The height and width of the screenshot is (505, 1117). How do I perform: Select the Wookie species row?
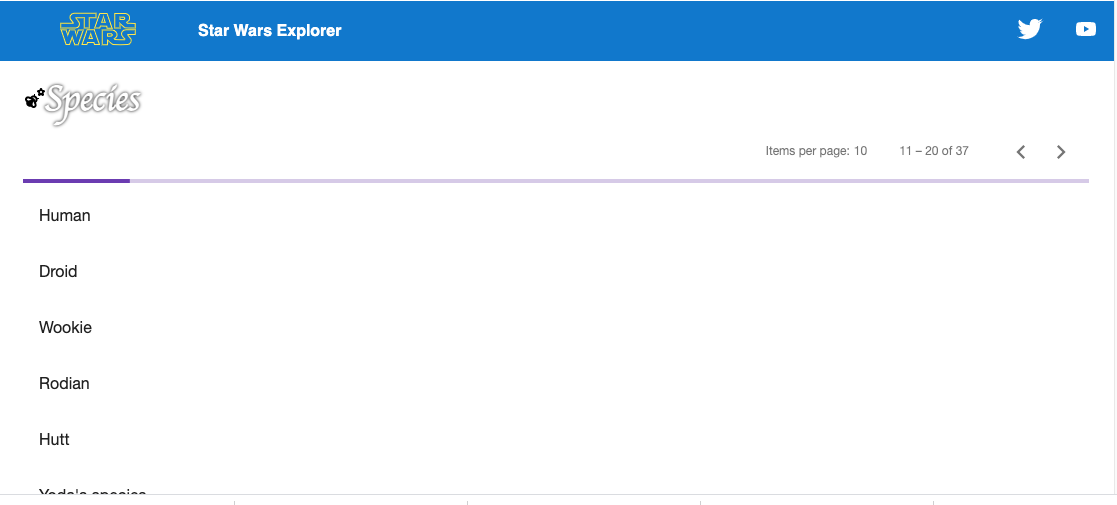click(556, 328)
